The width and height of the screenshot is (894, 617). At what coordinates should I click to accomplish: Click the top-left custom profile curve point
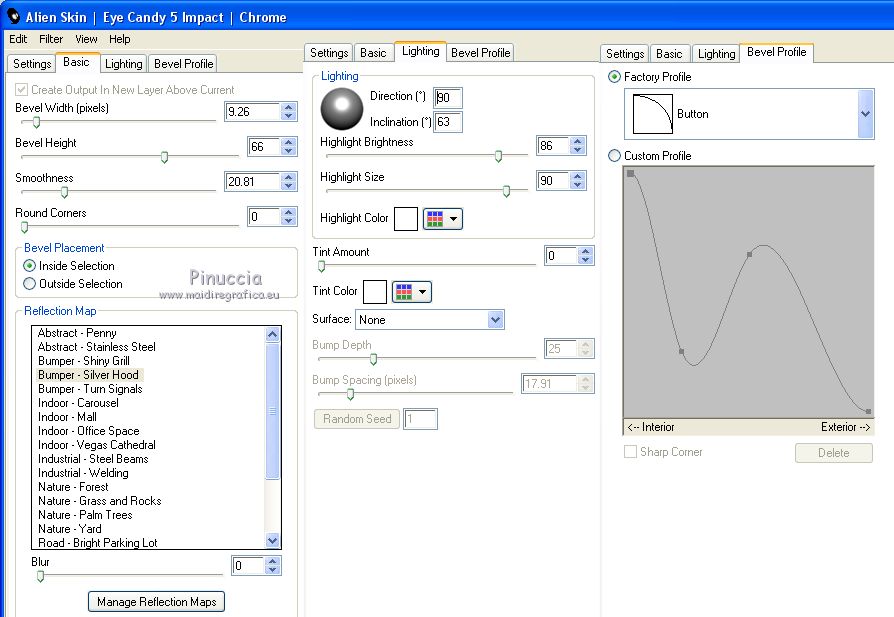631,173
